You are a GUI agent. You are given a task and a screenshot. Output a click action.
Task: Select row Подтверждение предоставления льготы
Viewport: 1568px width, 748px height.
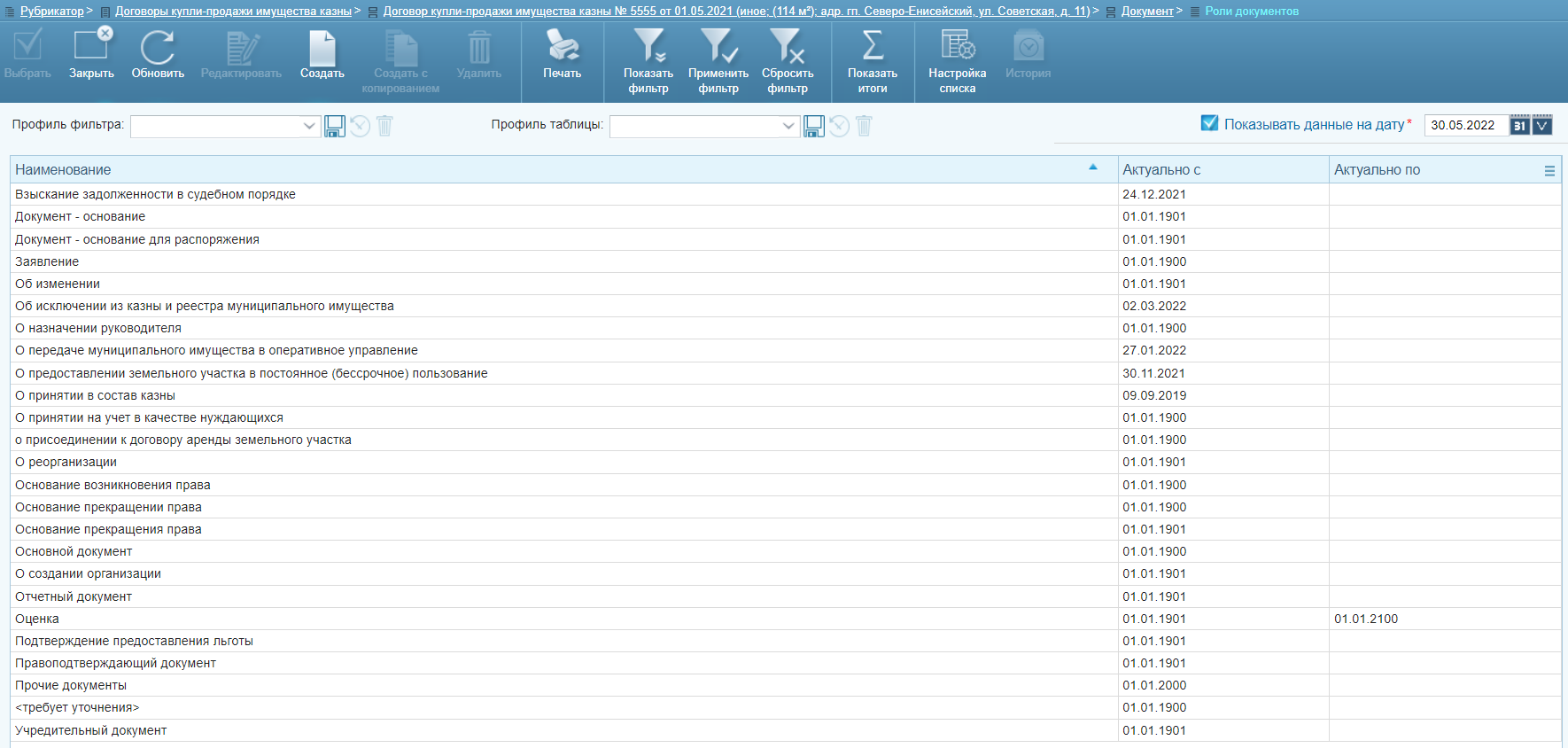pyautogui.click(x=785, y=641)
